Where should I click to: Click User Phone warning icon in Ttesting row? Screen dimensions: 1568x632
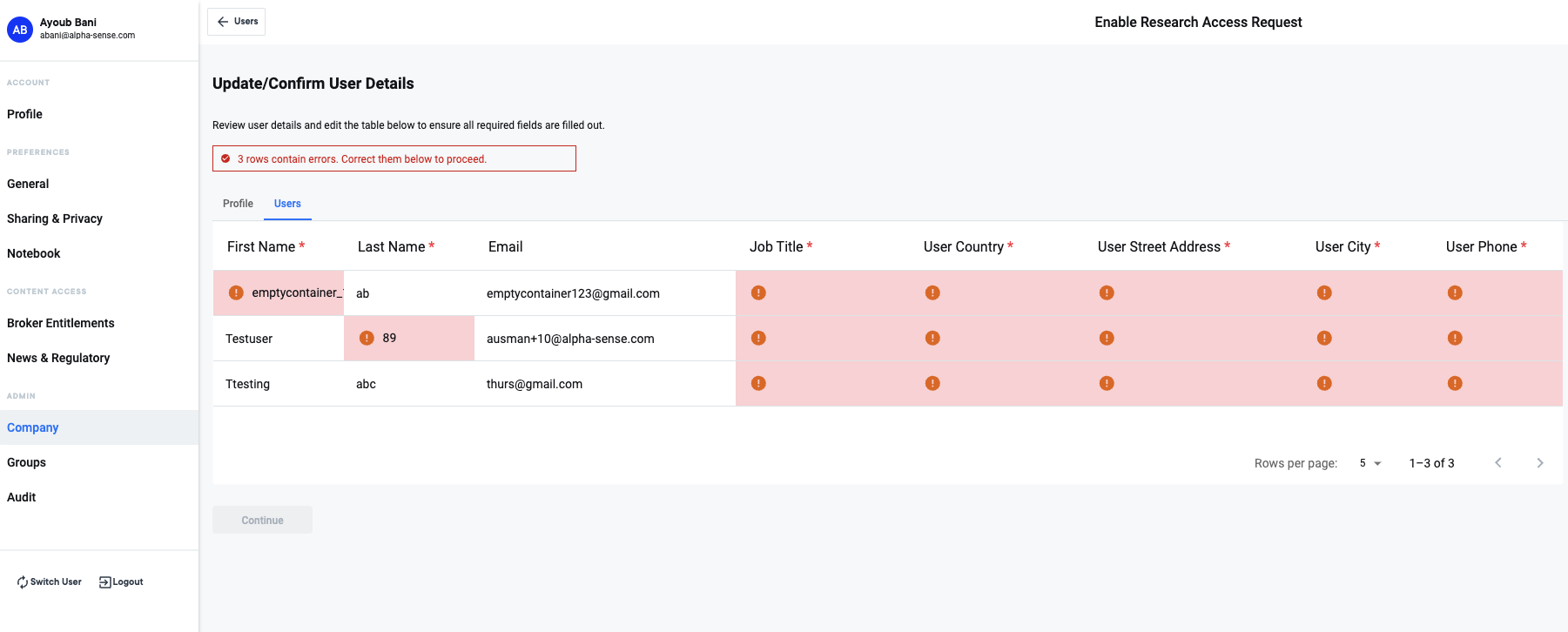coord(1455,383)
